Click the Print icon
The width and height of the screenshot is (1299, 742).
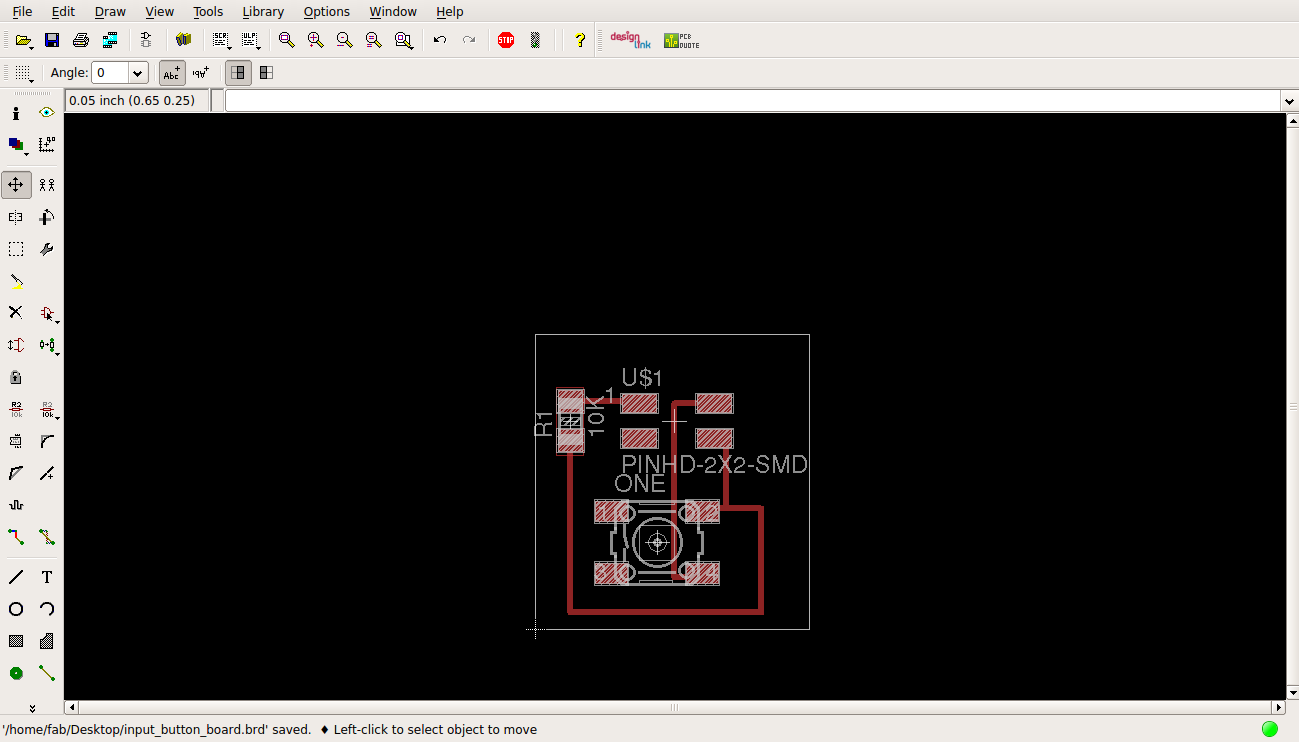(x=81, y=40)
